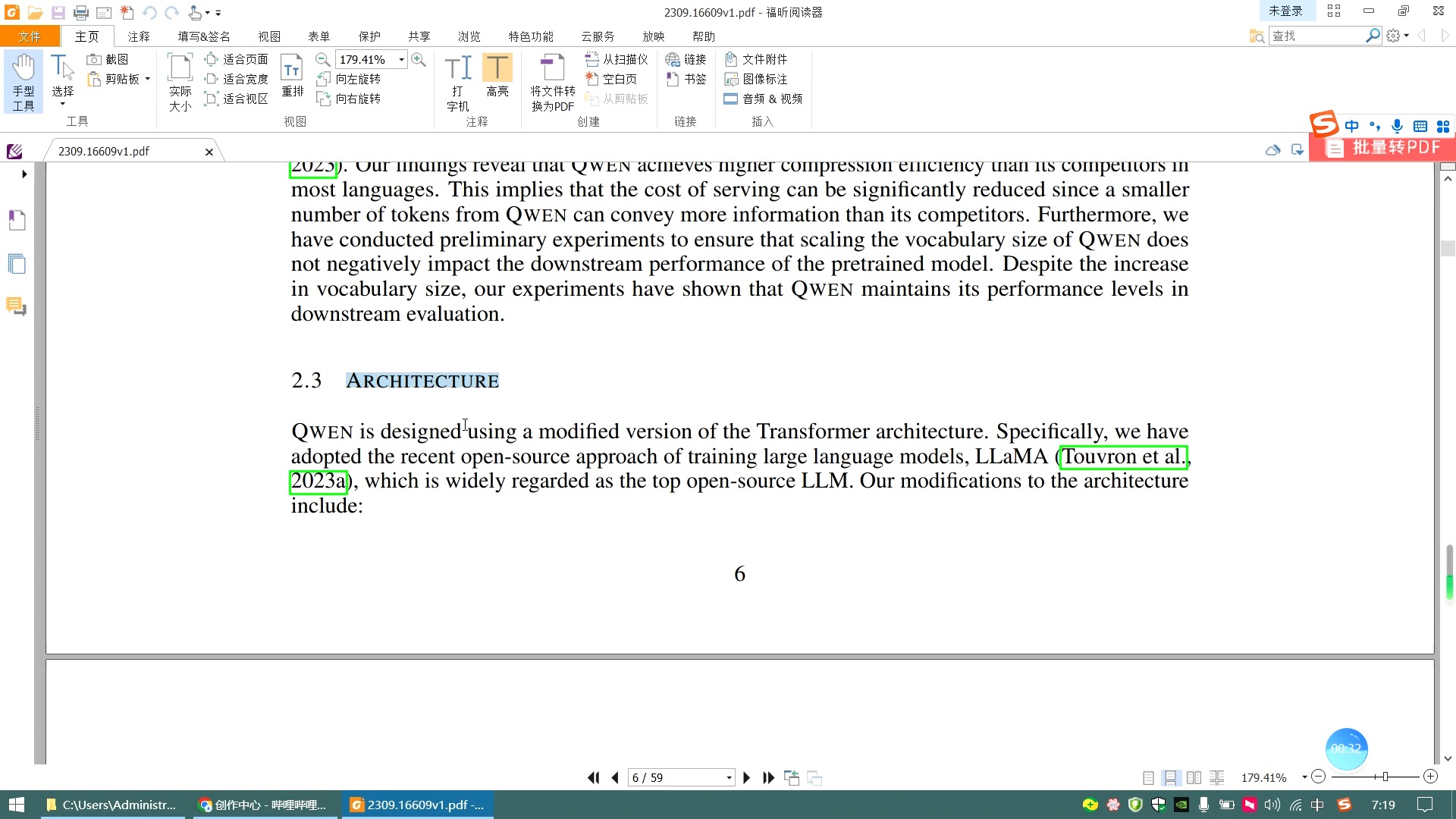1456x819 pixels.
Task: Follow the 2023a citation link
Action: pos(318,482)
